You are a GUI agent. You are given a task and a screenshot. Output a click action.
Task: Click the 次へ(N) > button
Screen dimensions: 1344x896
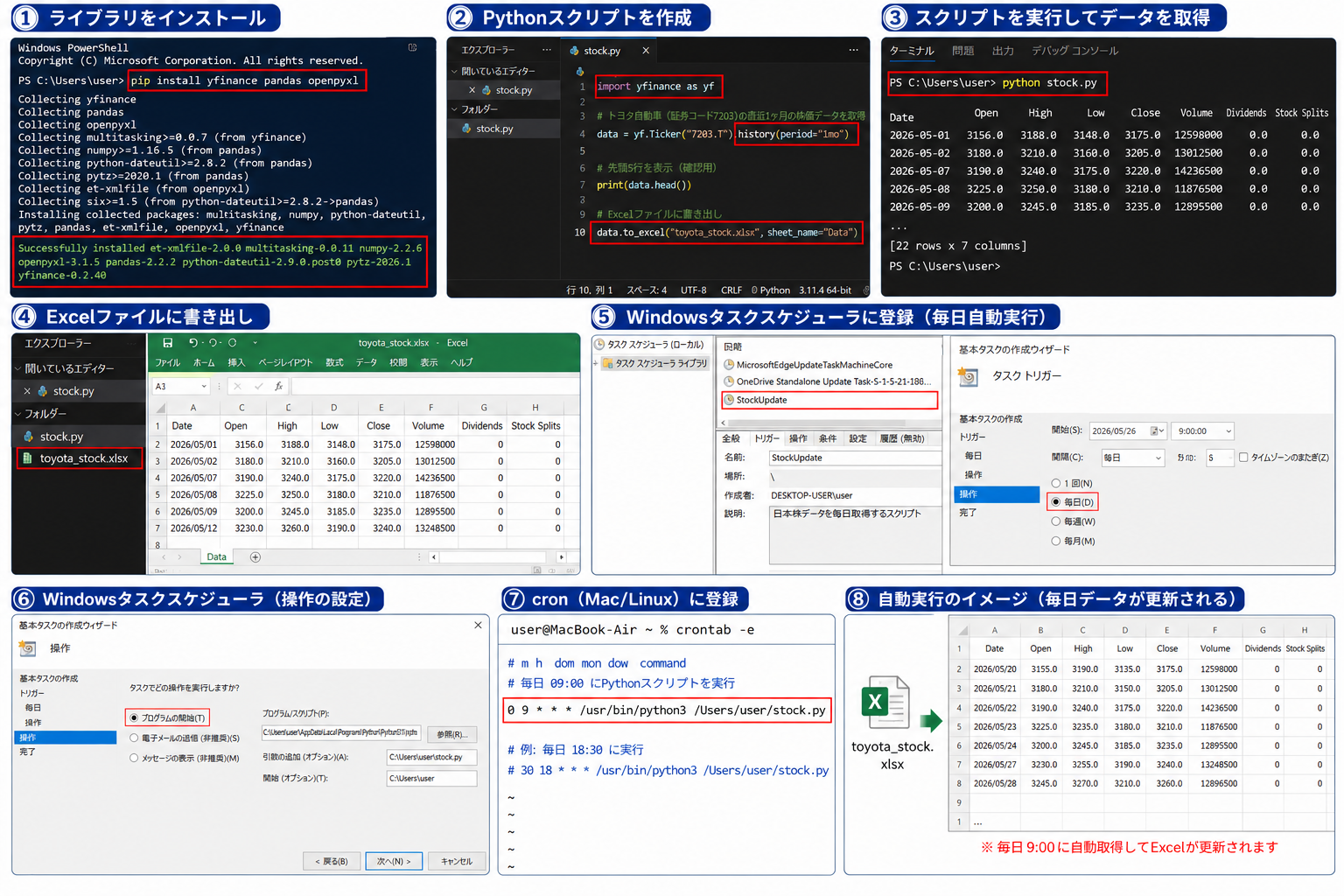(x=394, y=861)
